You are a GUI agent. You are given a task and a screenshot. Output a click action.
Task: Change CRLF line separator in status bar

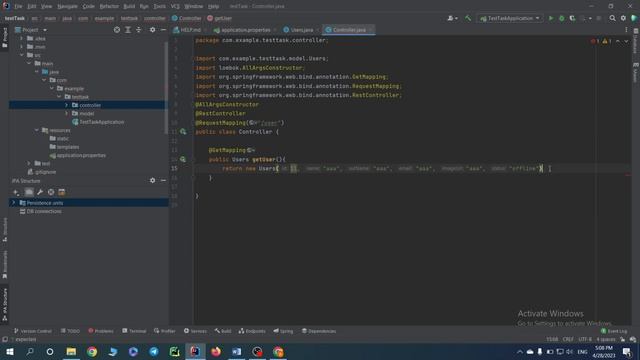(568, 339)
